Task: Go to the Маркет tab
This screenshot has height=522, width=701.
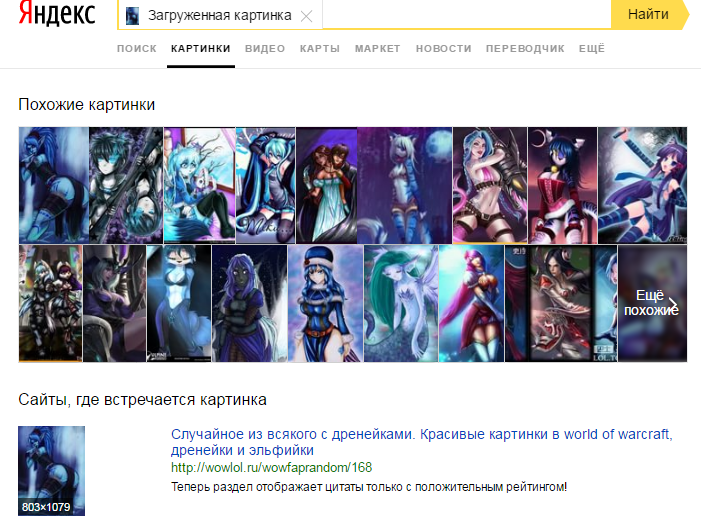Action: click(378, 49)
